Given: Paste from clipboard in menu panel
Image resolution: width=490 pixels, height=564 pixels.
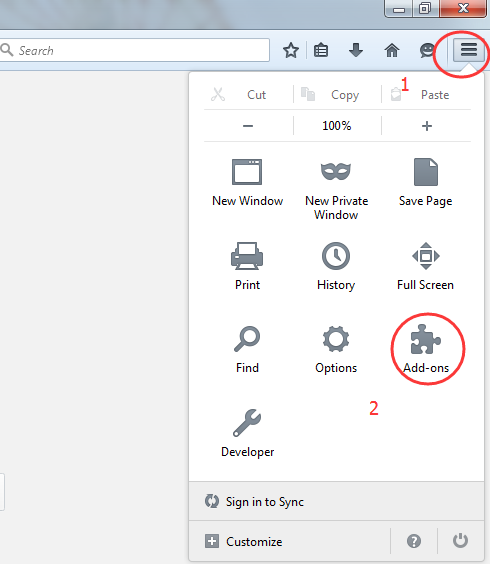Looking at the screenshot, I should 426,95.
